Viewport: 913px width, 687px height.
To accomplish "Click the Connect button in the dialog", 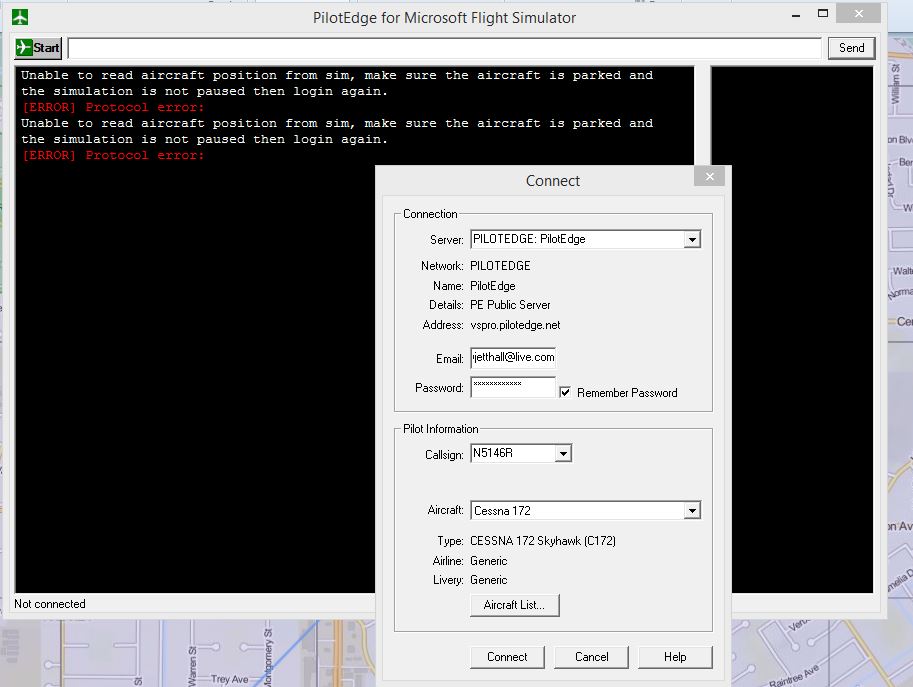I will [x=507, y=657].
